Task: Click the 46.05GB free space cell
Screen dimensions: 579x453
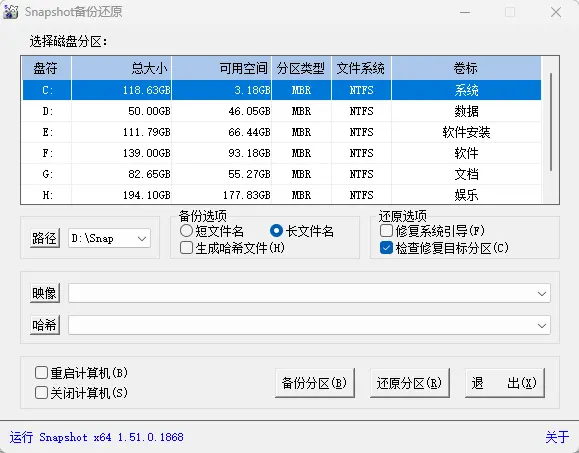Action: (x=222, y=111)
